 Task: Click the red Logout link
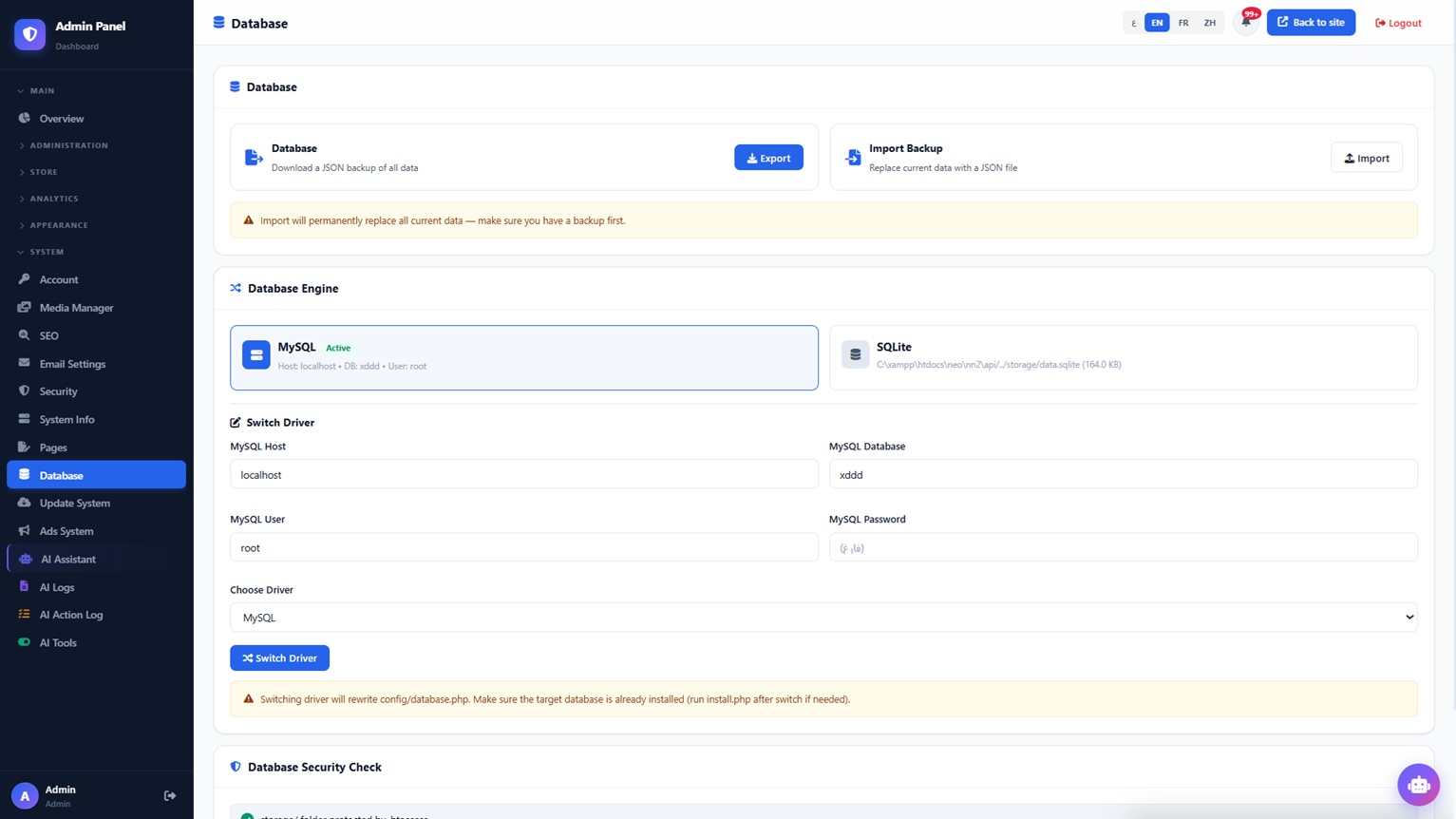1398,23
